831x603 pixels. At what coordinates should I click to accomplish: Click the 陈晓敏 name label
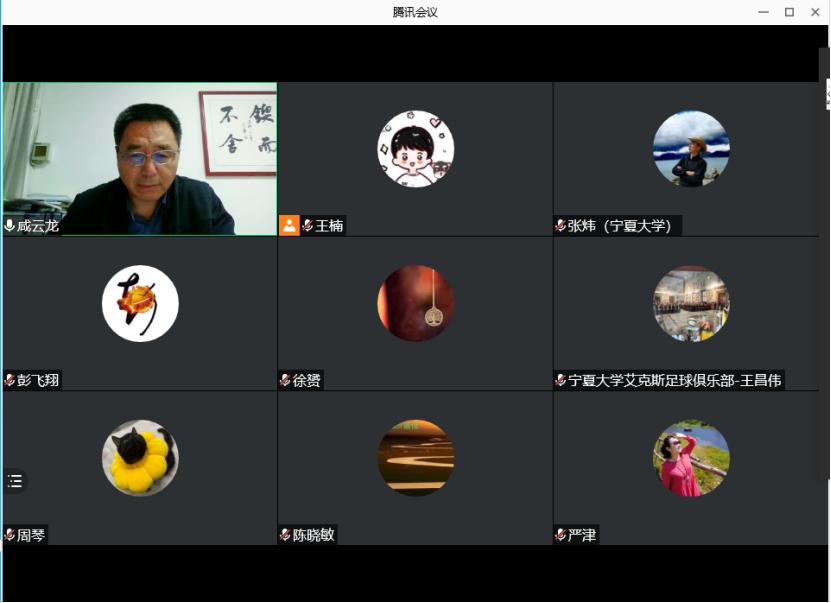313,535
